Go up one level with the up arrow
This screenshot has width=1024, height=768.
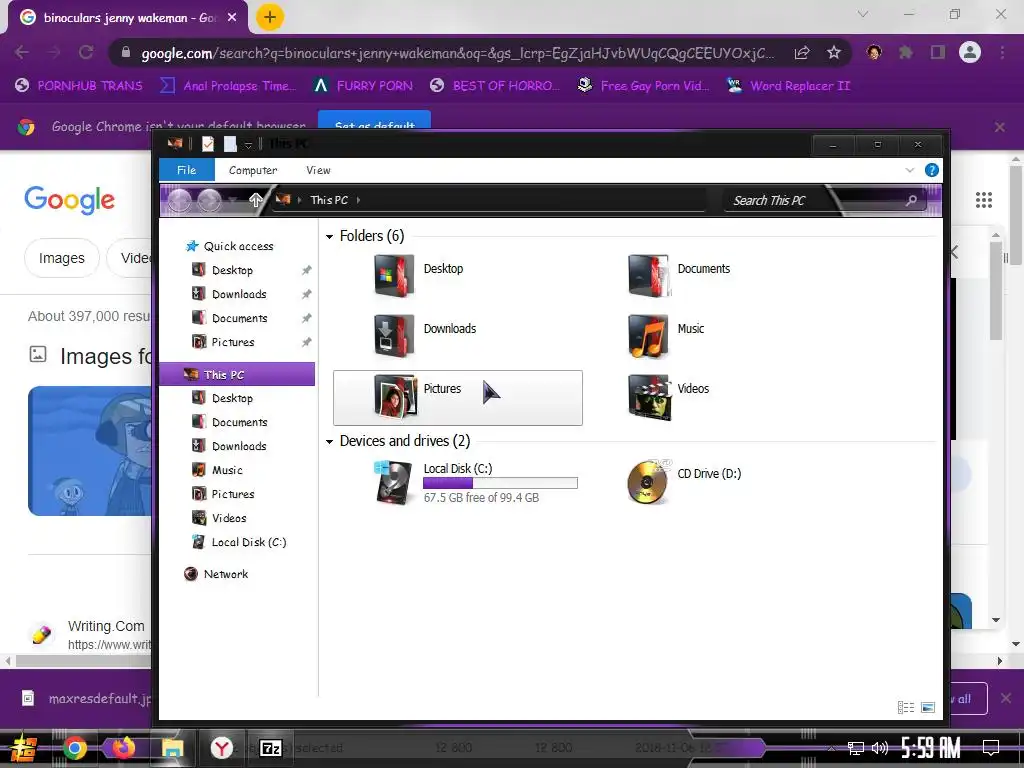255,200
